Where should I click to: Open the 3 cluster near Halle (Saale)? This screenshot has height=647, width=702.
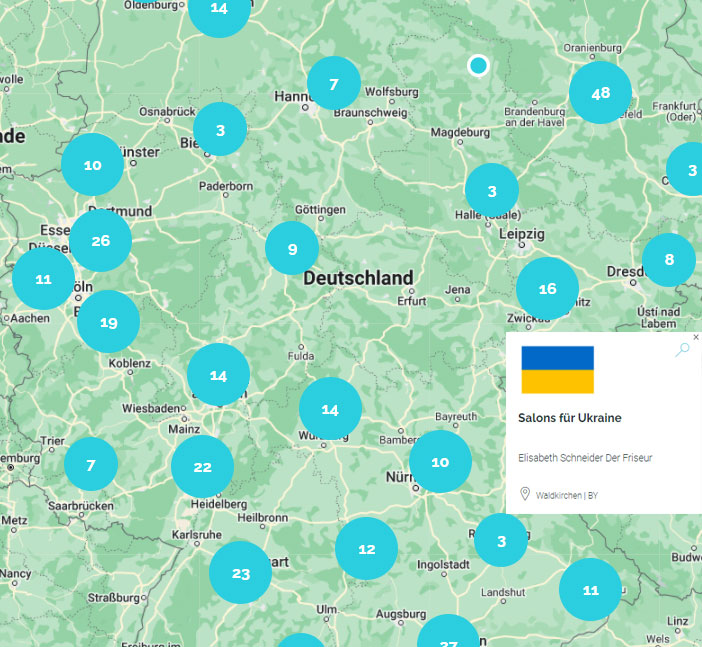tap(492, 190)
